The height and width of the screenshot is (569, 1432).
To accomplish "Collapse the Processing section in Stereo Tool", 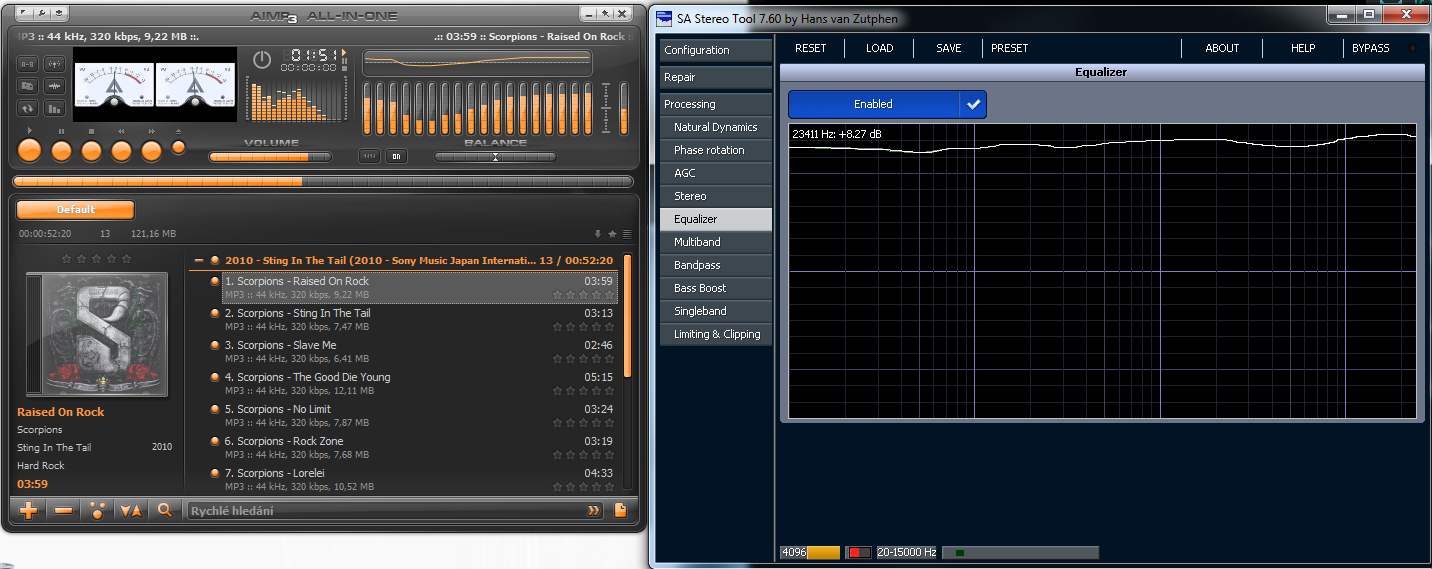I will [x=716, y=104].
